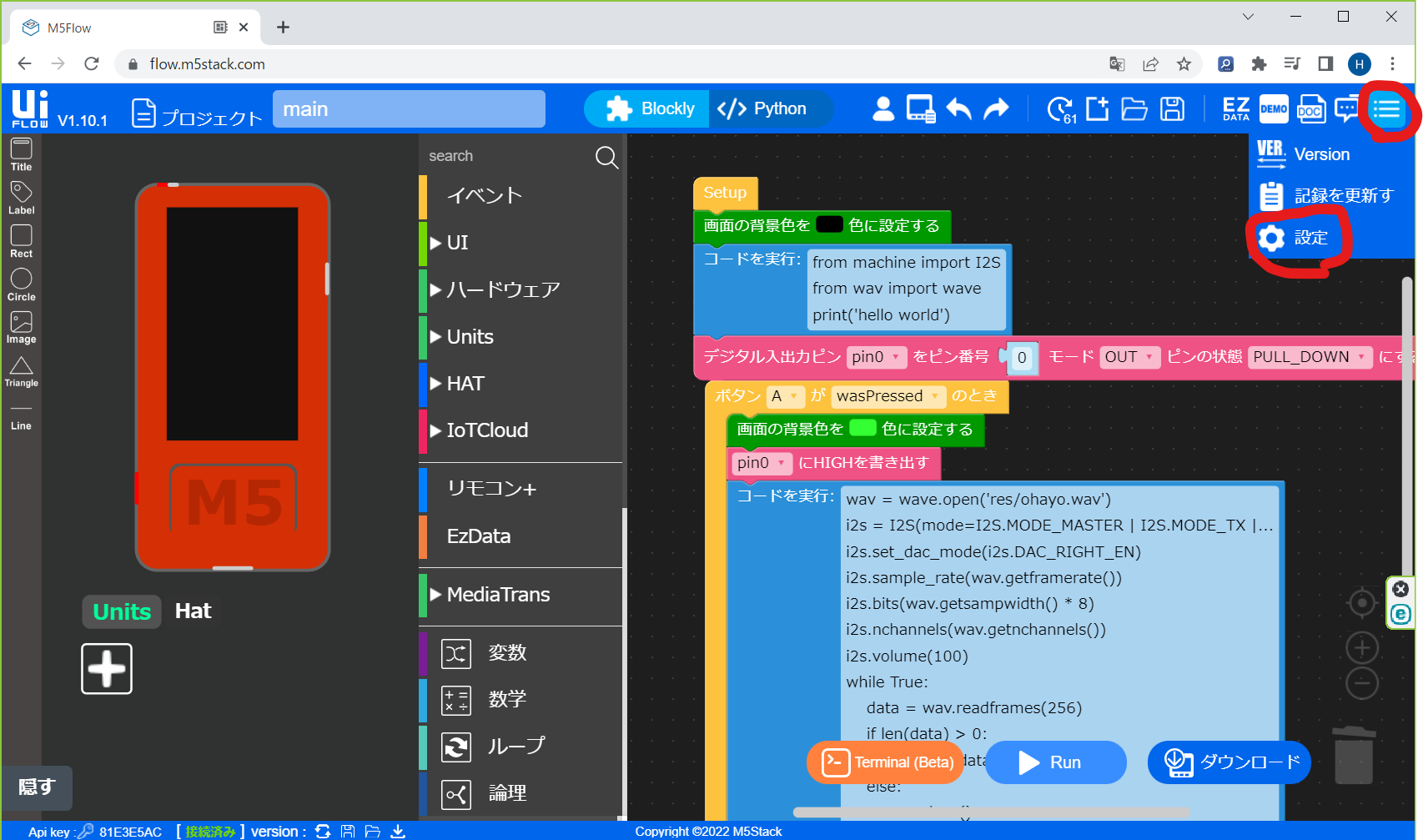This screenshot has height=840, width=1423.
Task: Switch to the Units tab below the device
Action: tap(122, 611)
